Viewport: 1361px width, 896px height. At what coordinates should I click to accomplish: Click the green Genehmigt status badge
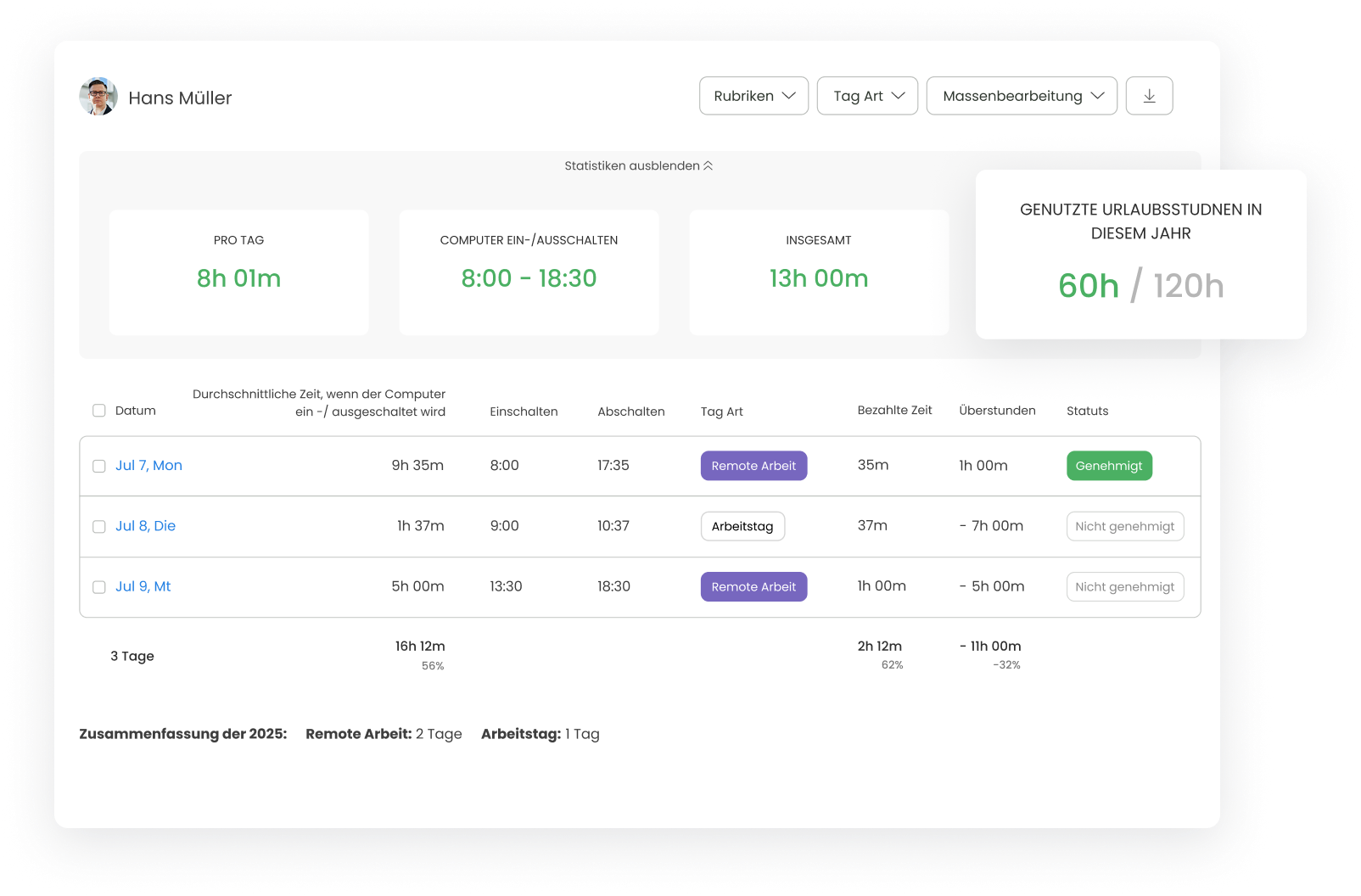(x=1109, y=466)
